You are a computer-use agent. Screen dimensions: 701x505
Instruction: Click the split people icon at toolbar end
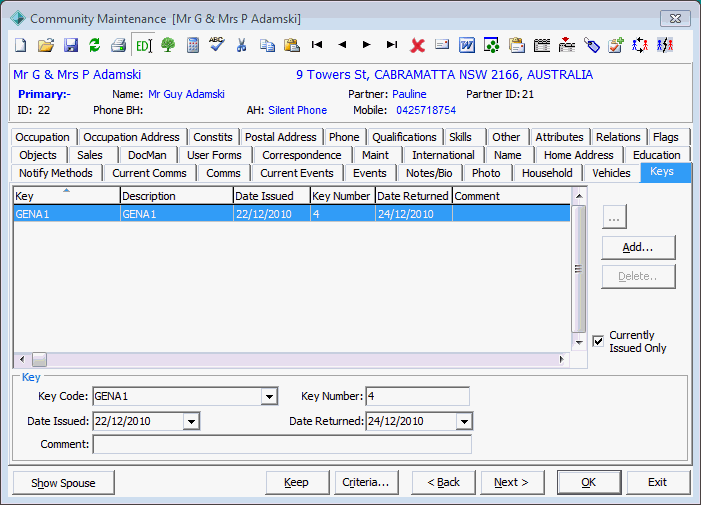click(x=665, y=45)
